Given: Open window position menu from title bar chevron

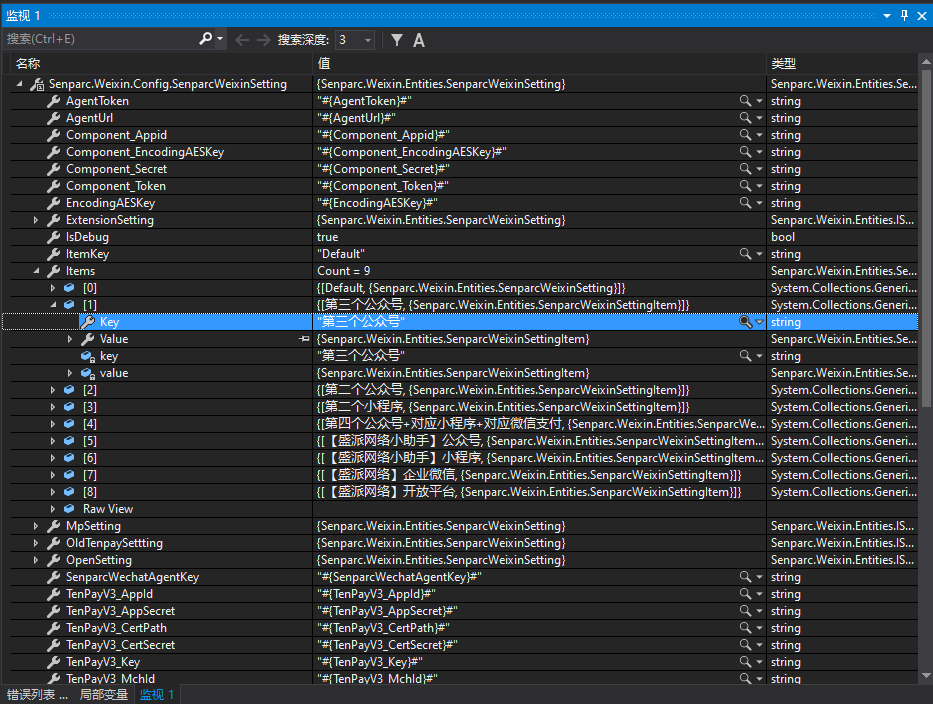Looking at the screenshot, I should click(x=887, y=15).
